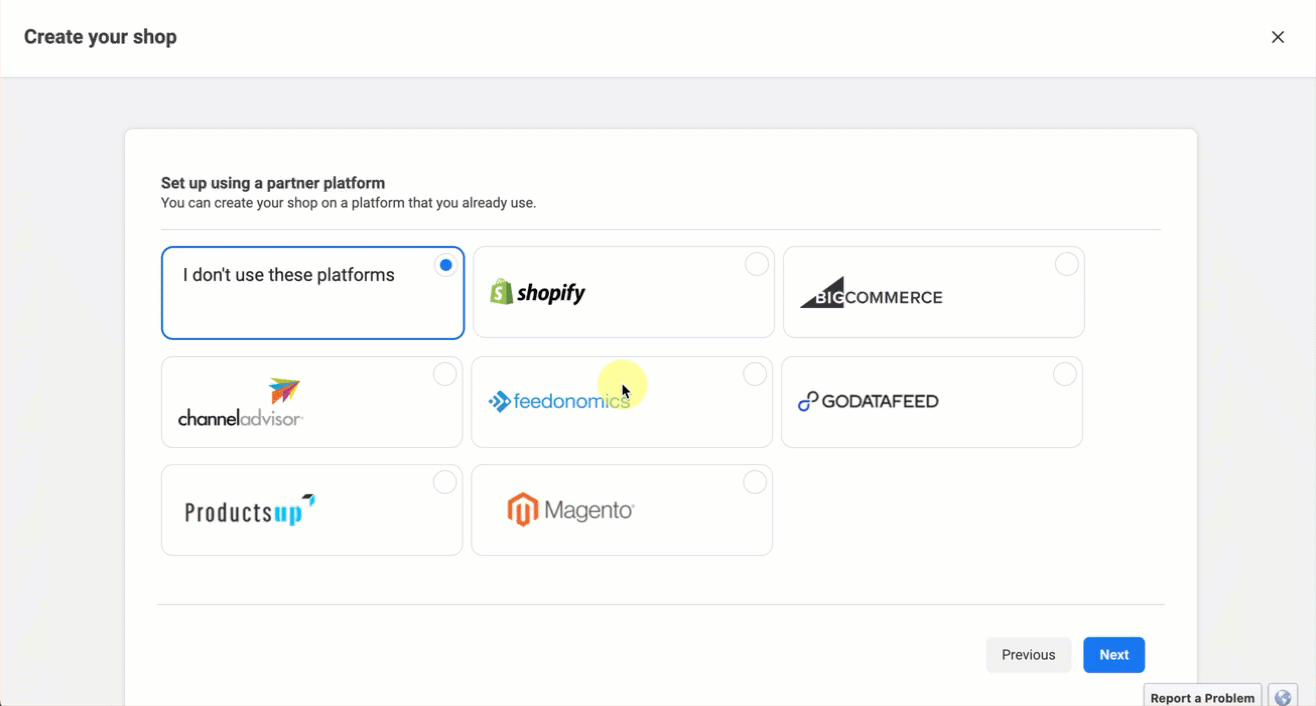Select the GoDataFeed radio button
The image size is (1316, 706).
[x=1065, y=374]
